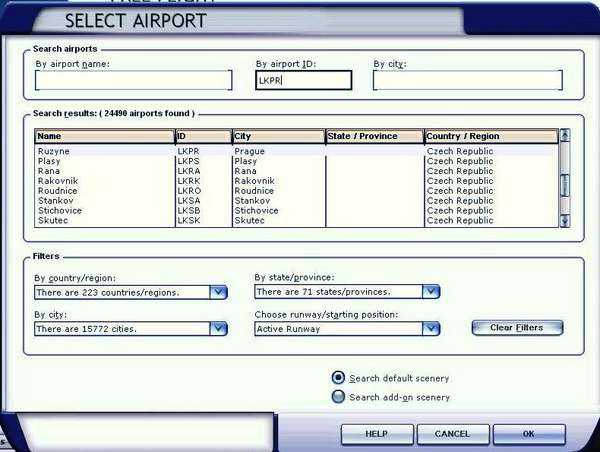Screen dimensions: 600x452
Task: Expand the Choose runway/starting position dropdown
Action: [x=430, y=328]
